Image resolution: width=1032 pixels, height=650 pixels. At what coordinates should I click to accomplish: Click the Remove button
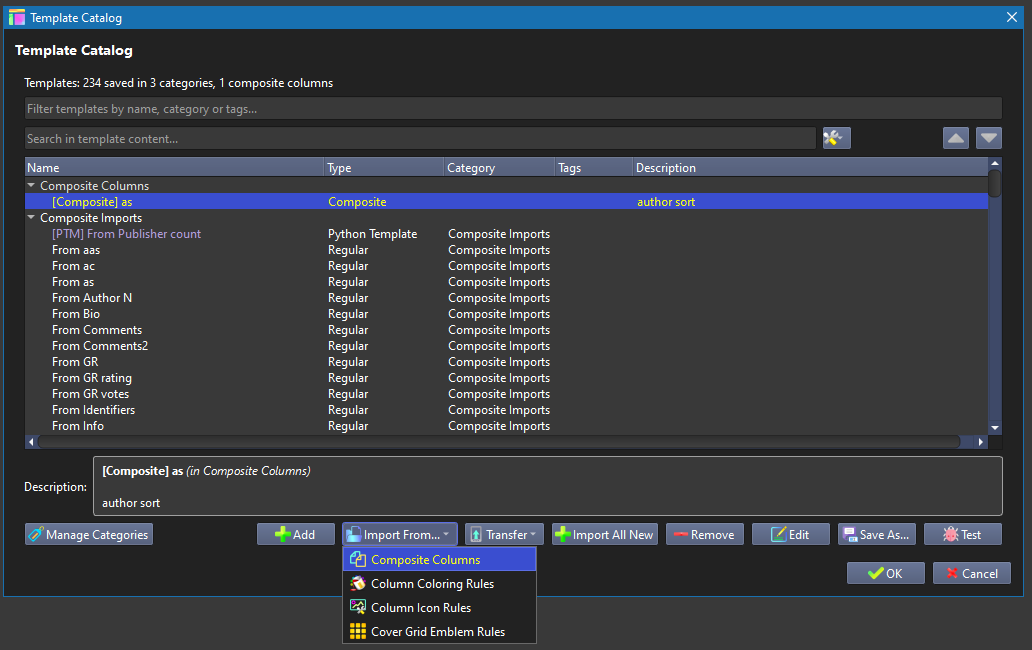(x=705, y=534)
